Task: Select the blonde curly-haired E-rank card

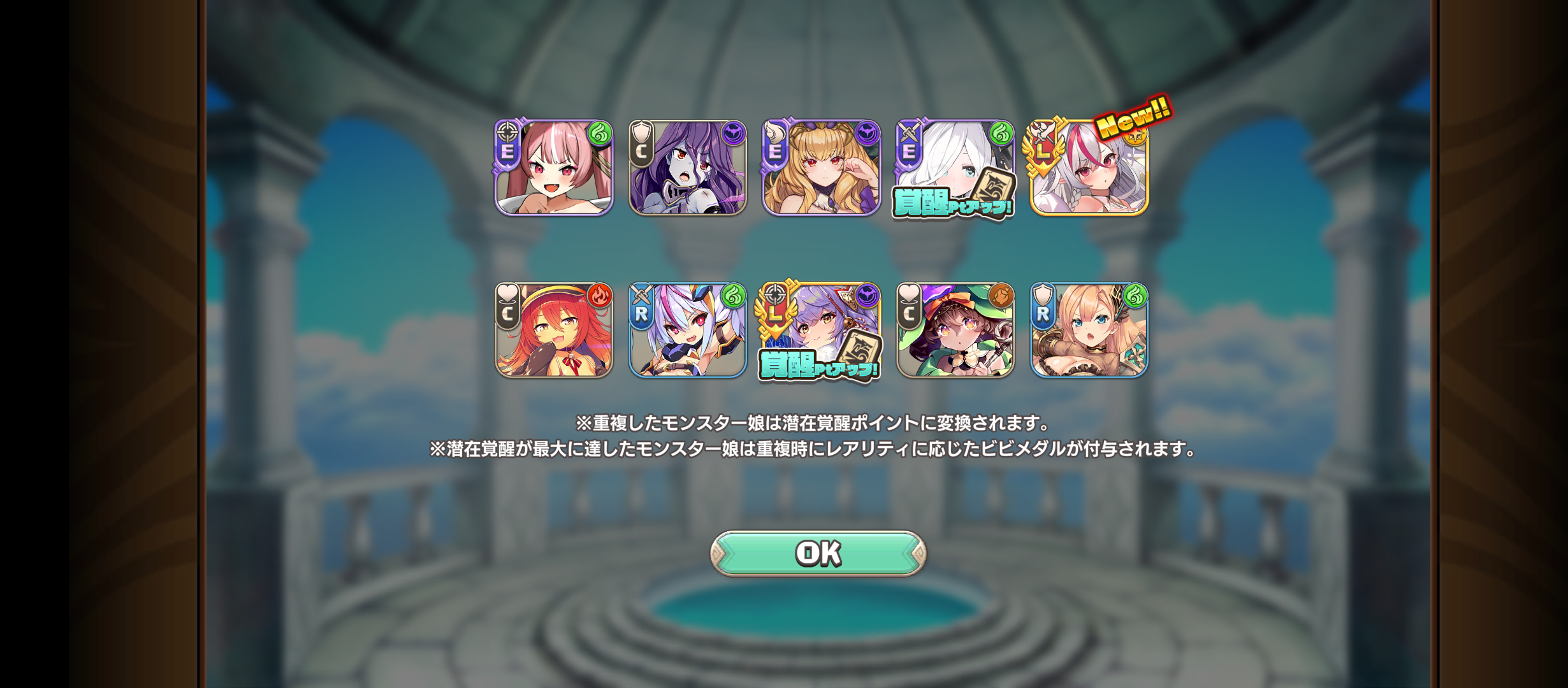Action: (x=821, y=167)
